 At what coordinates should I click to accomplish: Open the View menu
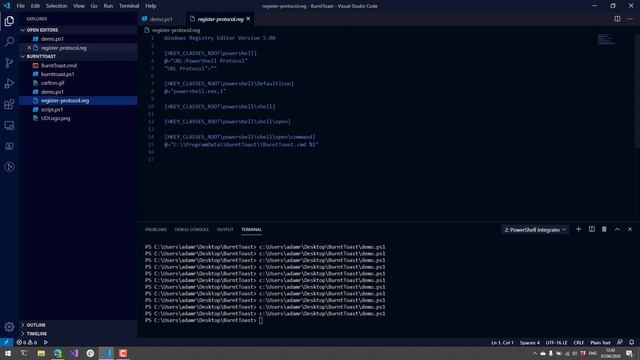[79, 6]
